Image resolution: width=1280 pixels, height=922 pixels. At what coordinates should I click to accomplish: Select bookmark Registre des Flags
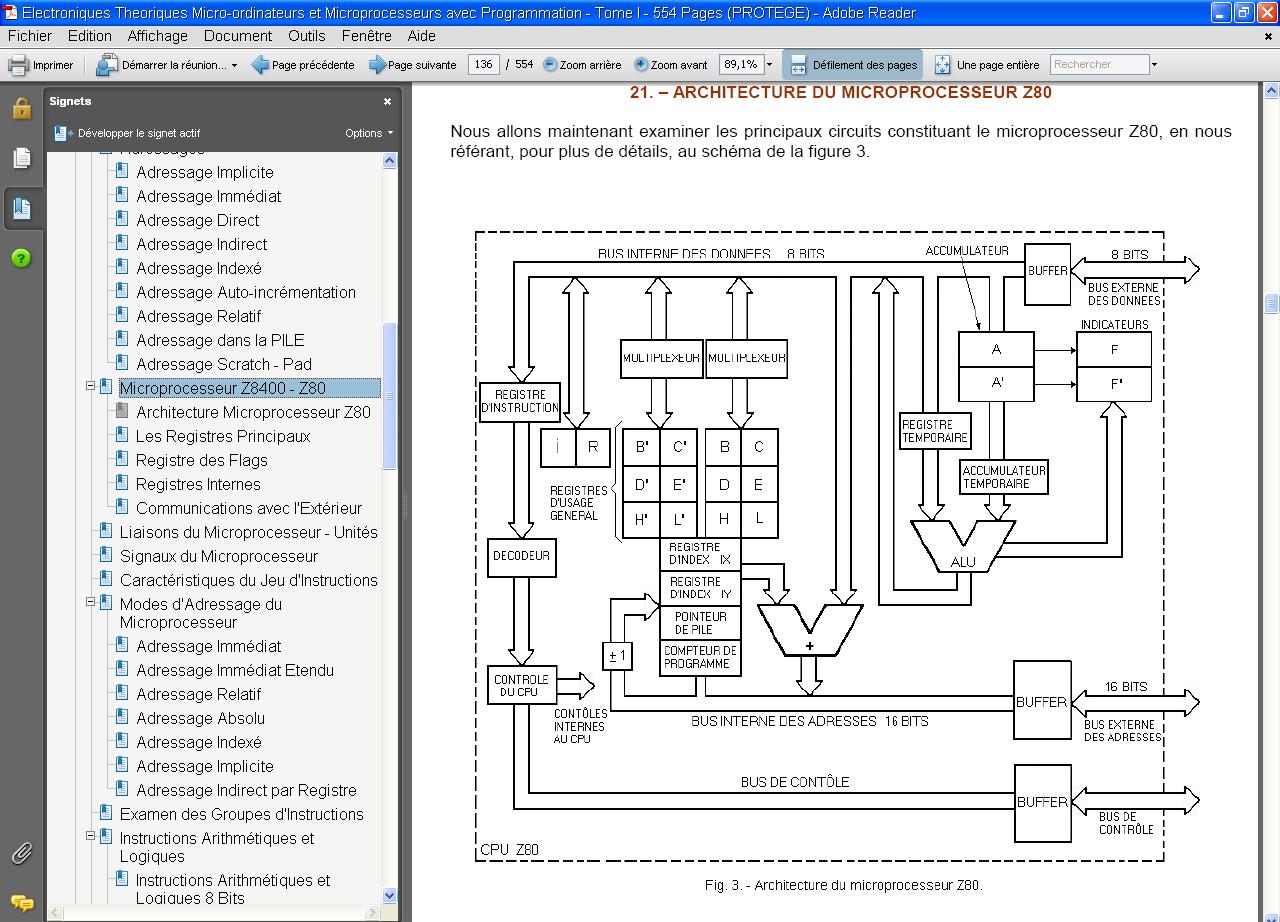tap(202, 460)
